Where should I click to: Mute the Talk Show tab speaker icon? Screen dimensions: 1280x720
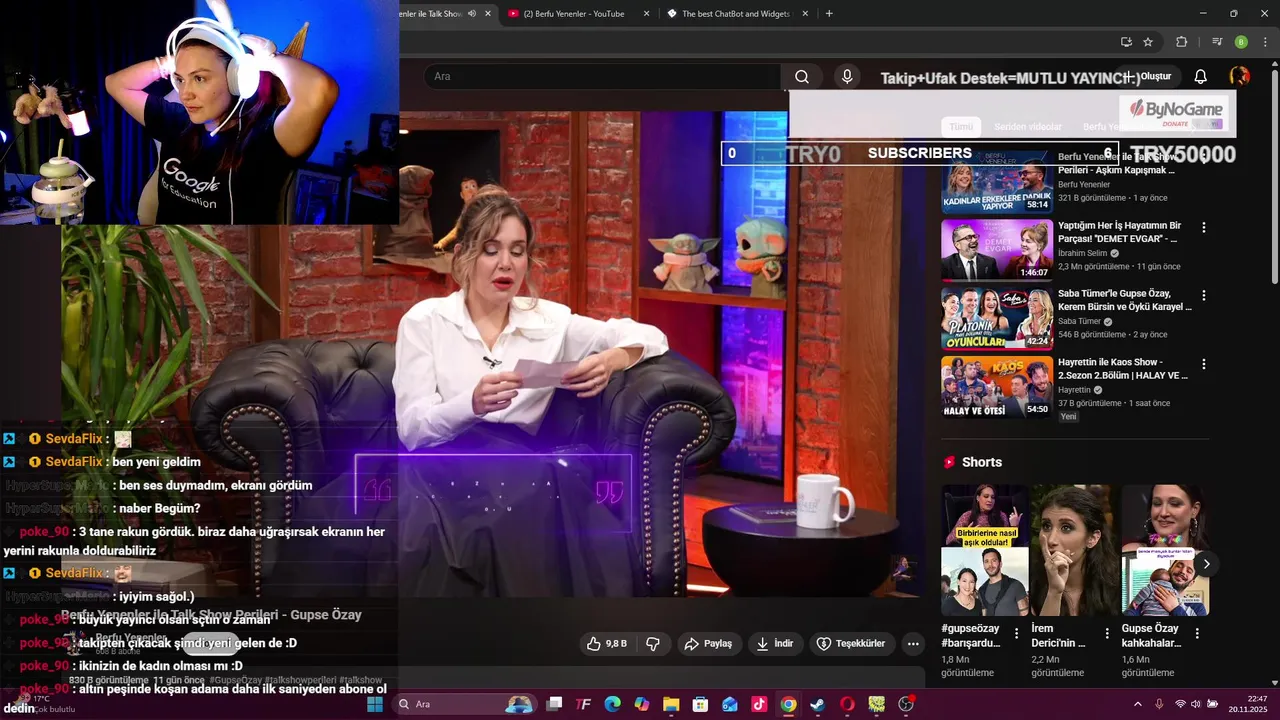point(472,13)
